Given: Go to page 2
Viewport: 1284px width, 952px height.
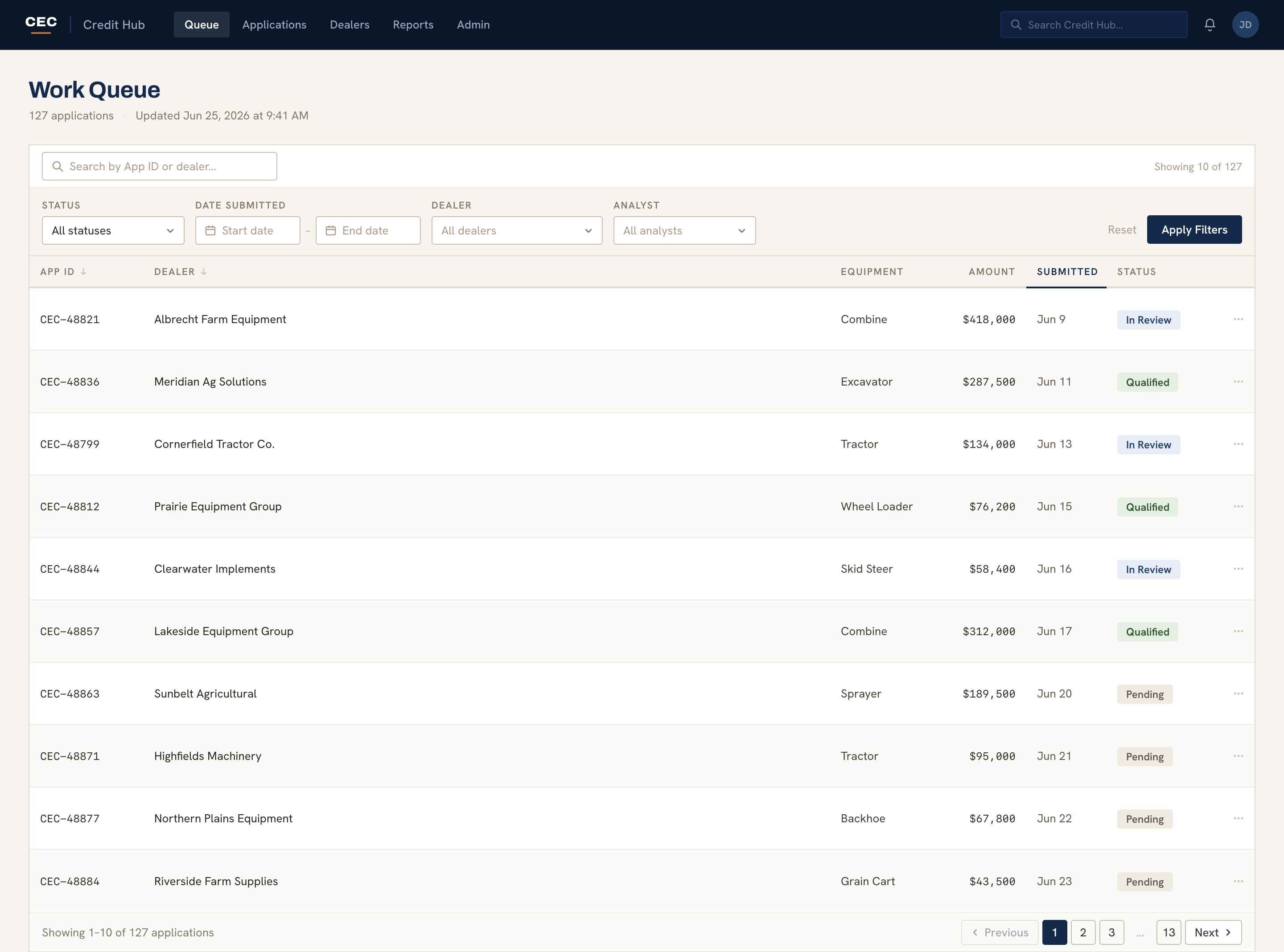Looking at the screenshot, I should click(x=1083, y=932).
